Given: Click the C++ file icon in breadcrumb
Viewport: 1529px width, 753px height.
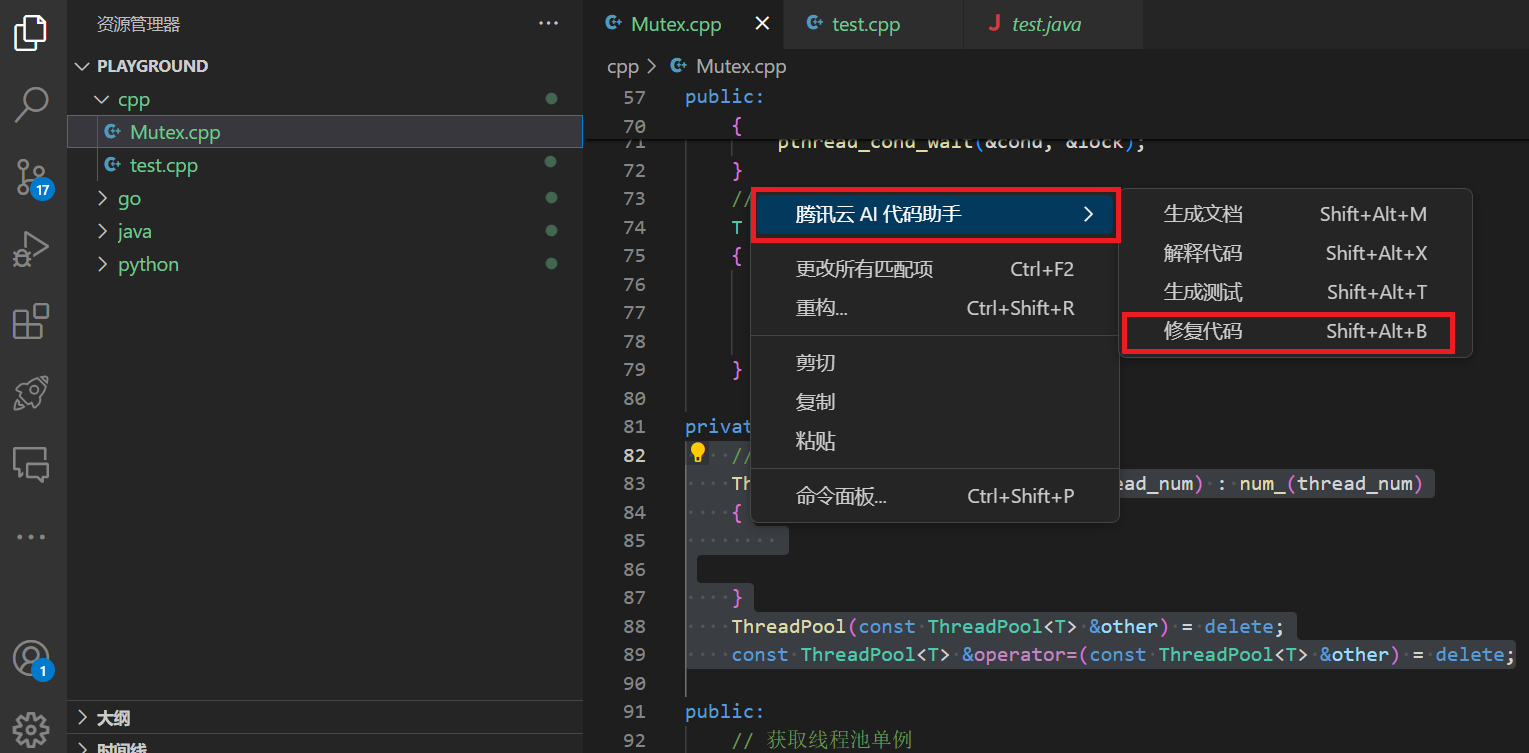Looking at the screenshot, I should tap(679, 66).
